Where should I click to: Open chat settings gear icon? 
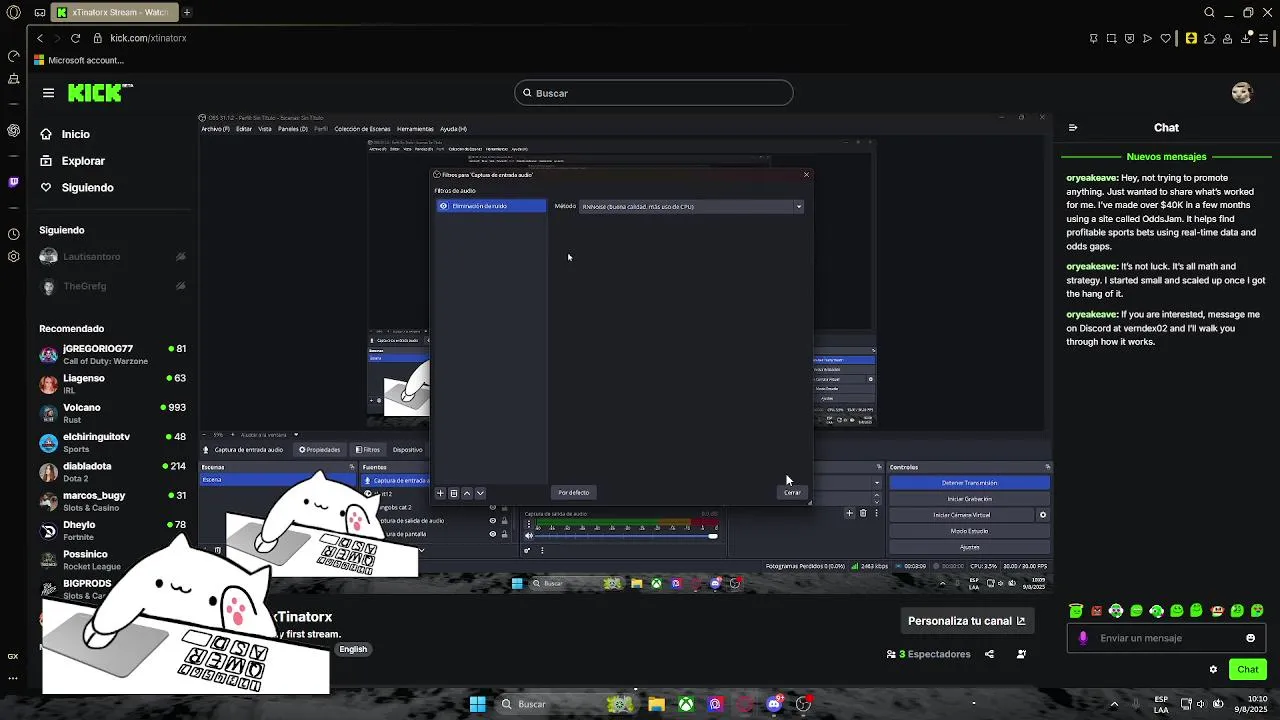[1213, 670]
